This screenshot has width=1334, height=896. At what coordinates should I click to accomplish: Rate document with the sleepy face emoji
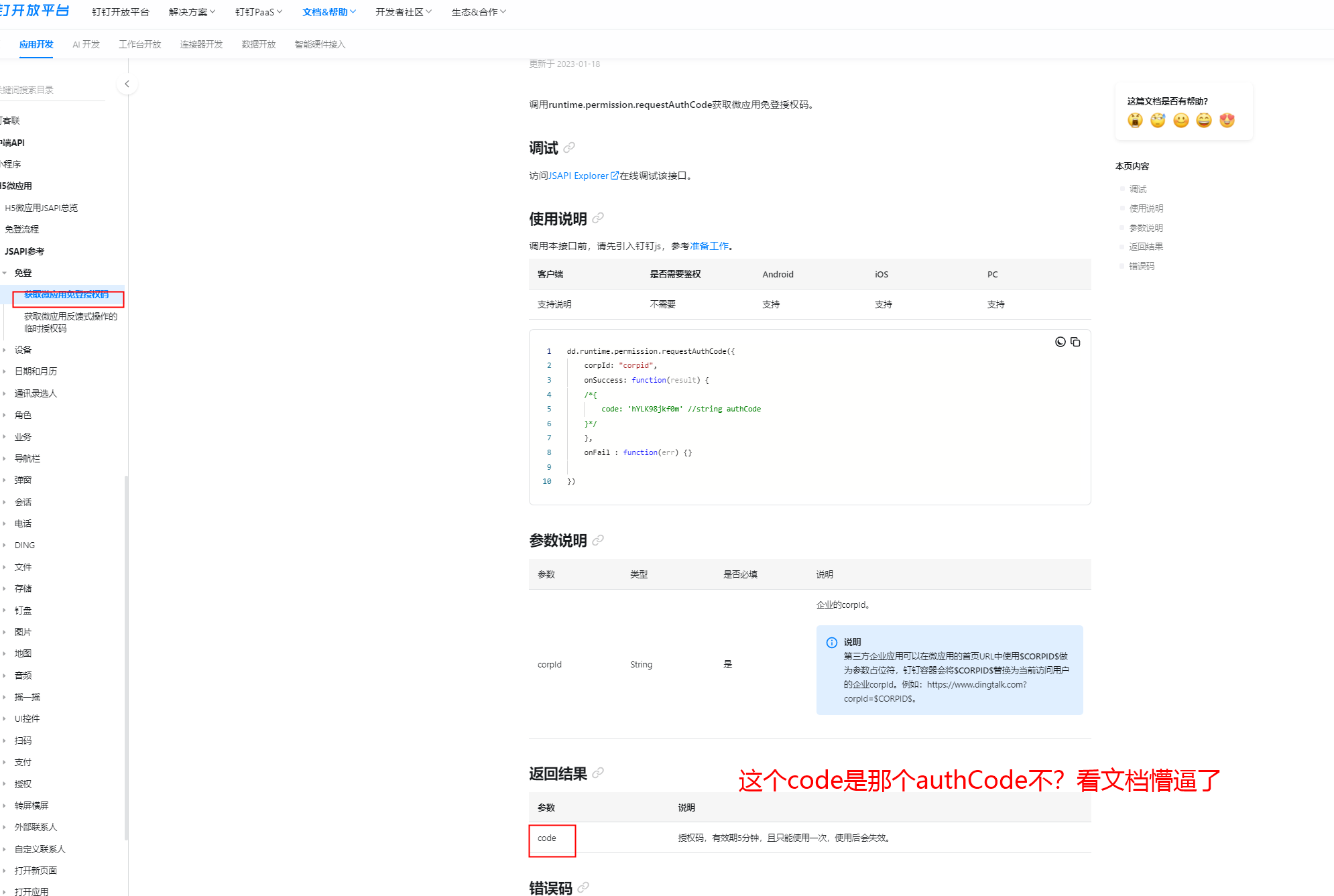pos(1158,120)
